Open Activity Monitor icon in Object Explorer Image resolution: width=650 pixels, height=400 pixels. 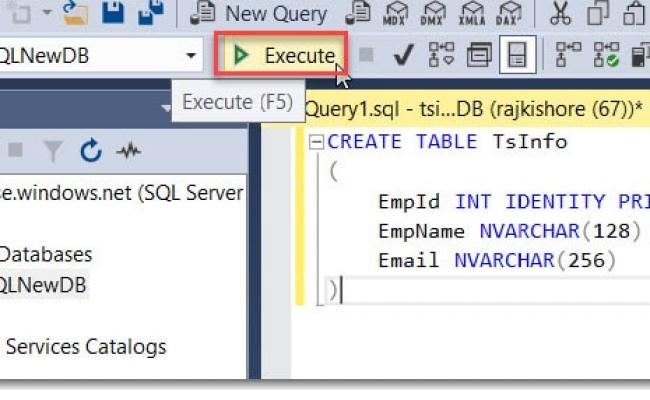click(x=129, y=150)
